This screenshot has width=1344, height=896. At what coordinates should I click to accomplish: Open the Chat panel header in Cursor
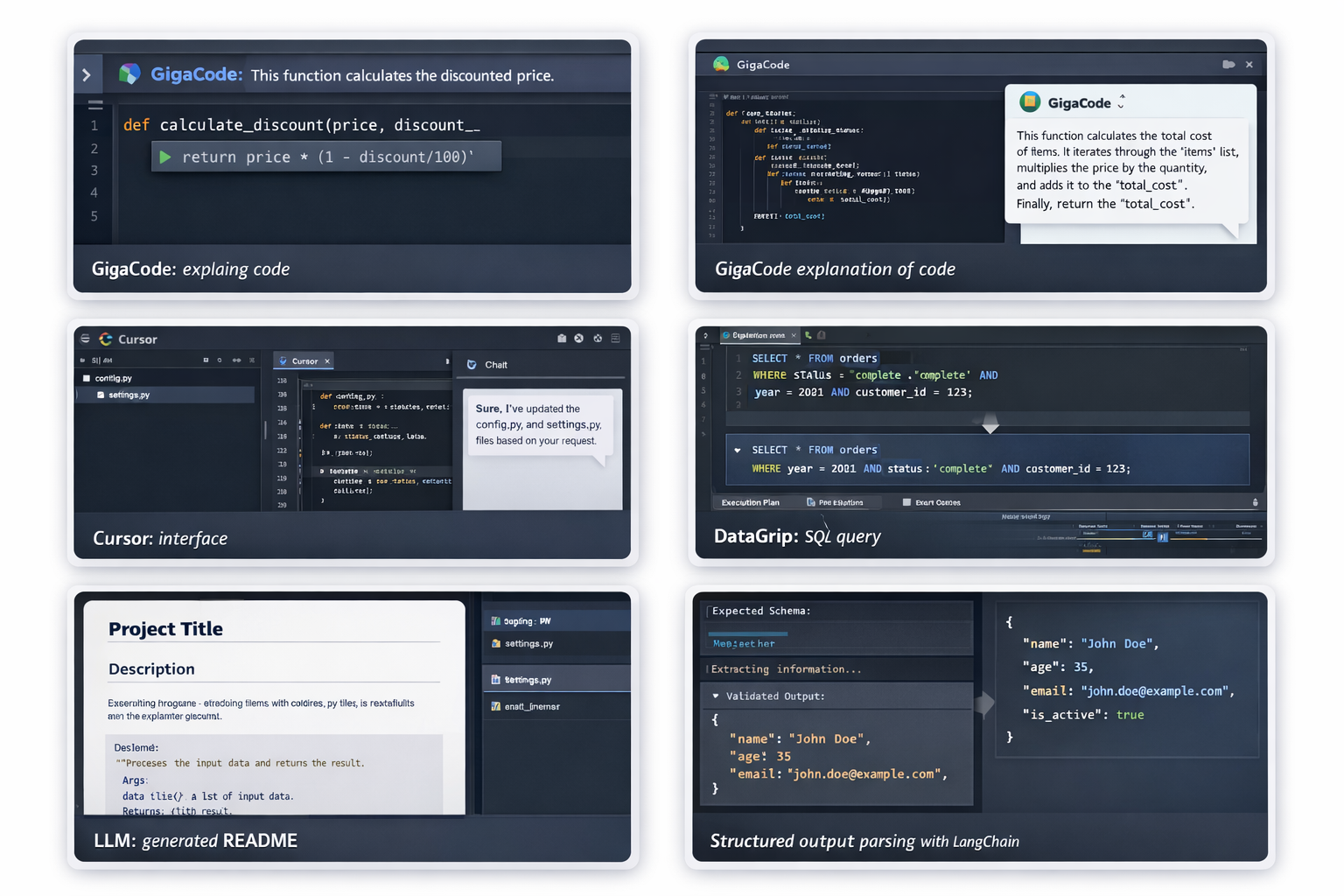pos(496,365)
